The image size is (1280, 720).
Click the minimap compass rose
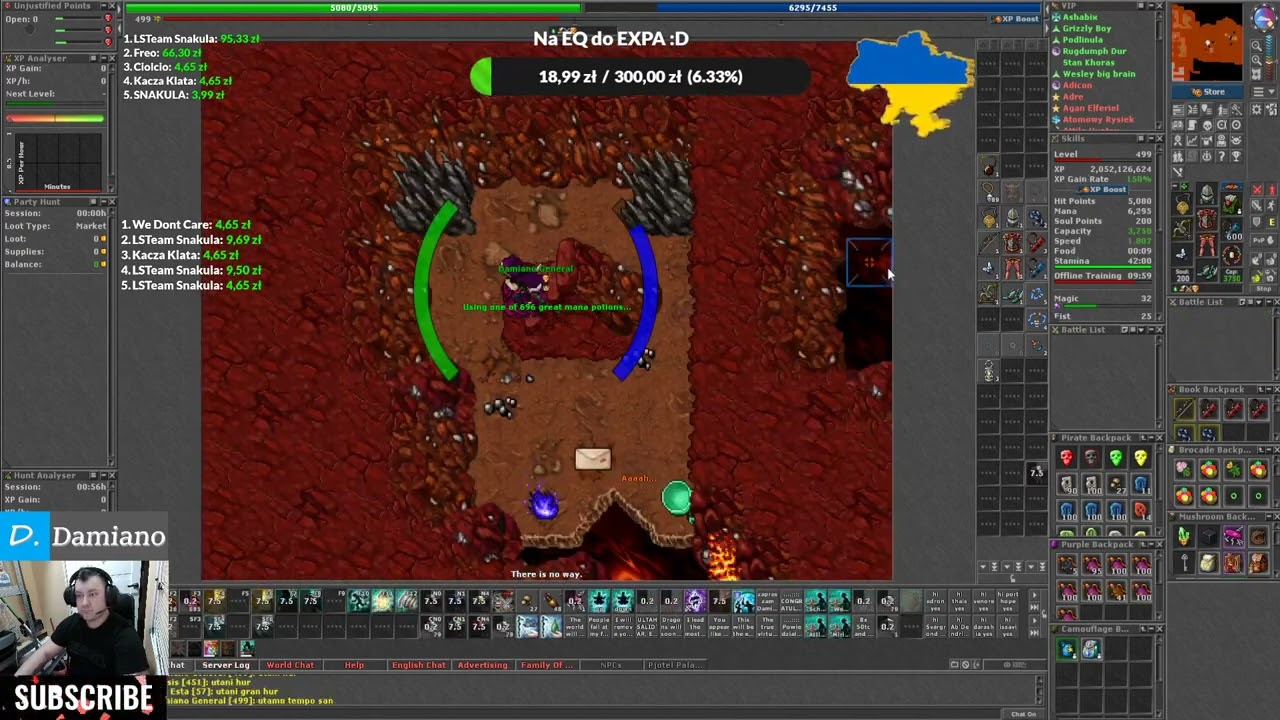tap(1264, 17)
